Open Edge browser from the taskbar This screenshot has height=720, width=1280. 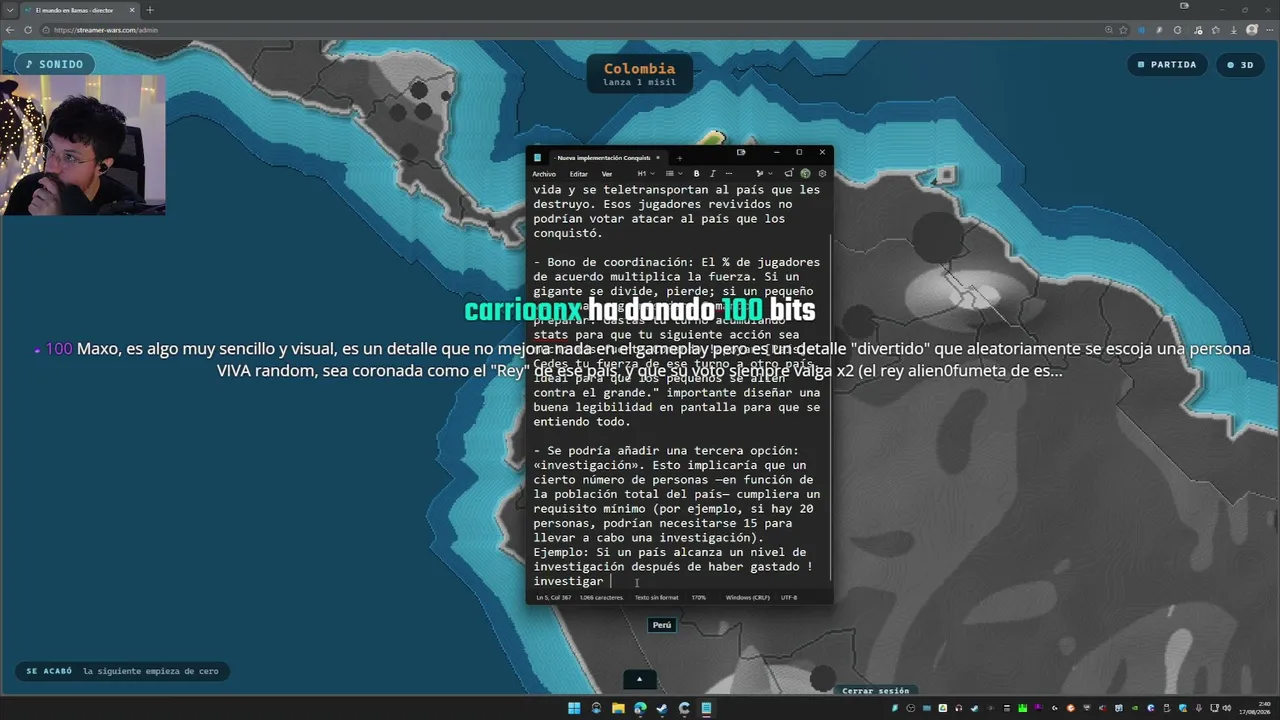[640, 709]
